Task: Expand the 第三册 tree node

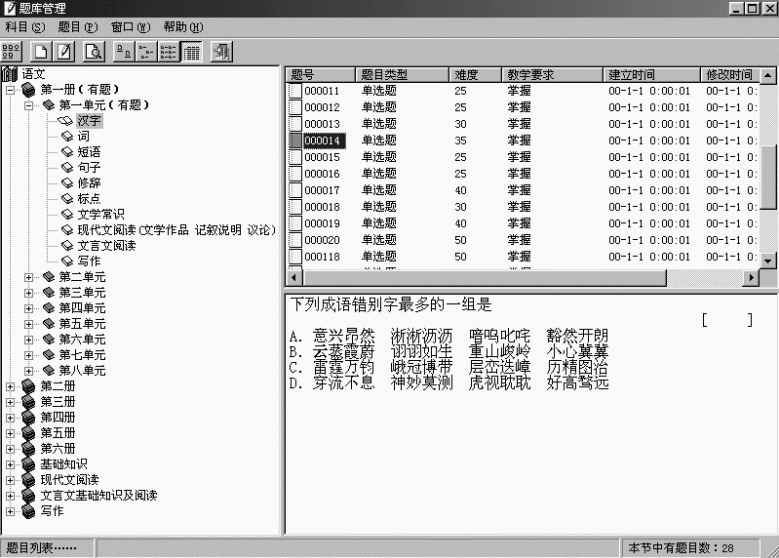Action: point(10,401)
